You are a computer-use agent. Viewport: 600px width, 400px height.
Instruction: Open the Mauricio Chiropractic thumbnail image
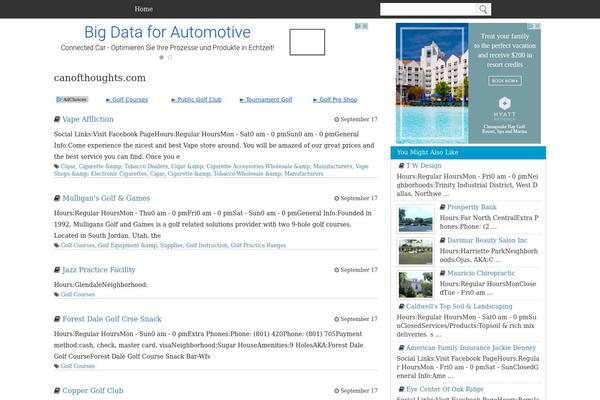[x=416, y=284]
